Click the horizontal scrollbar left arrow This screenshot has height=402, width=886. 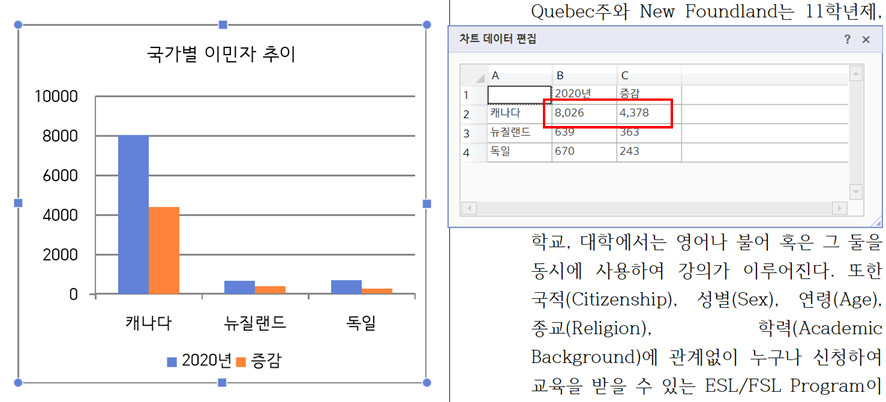[468, 209]
